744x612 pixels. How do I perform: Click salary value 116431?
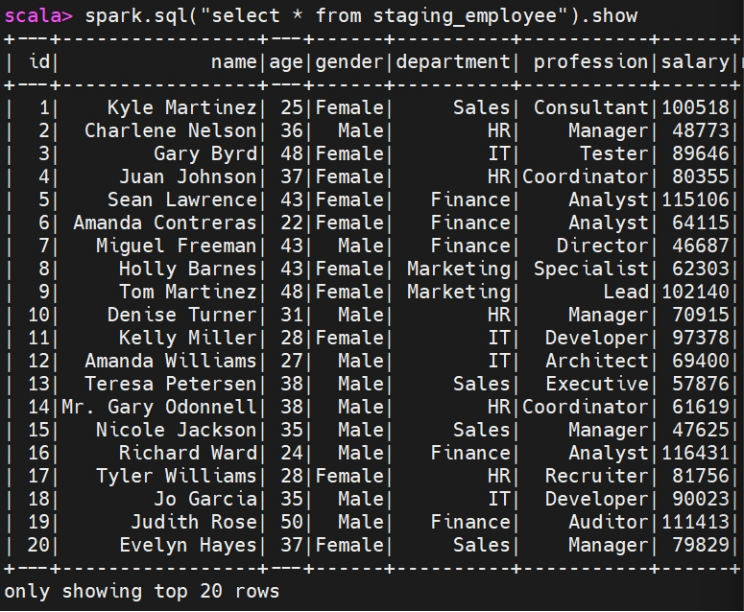(695, 453)
